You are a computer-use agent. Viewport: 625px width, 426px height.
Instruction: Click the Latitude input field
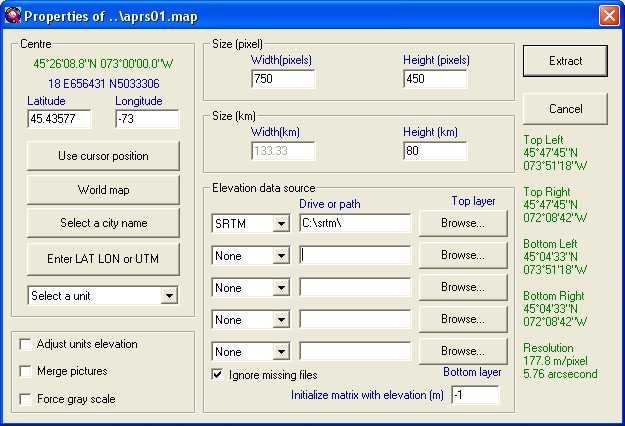tap(59, 119)
